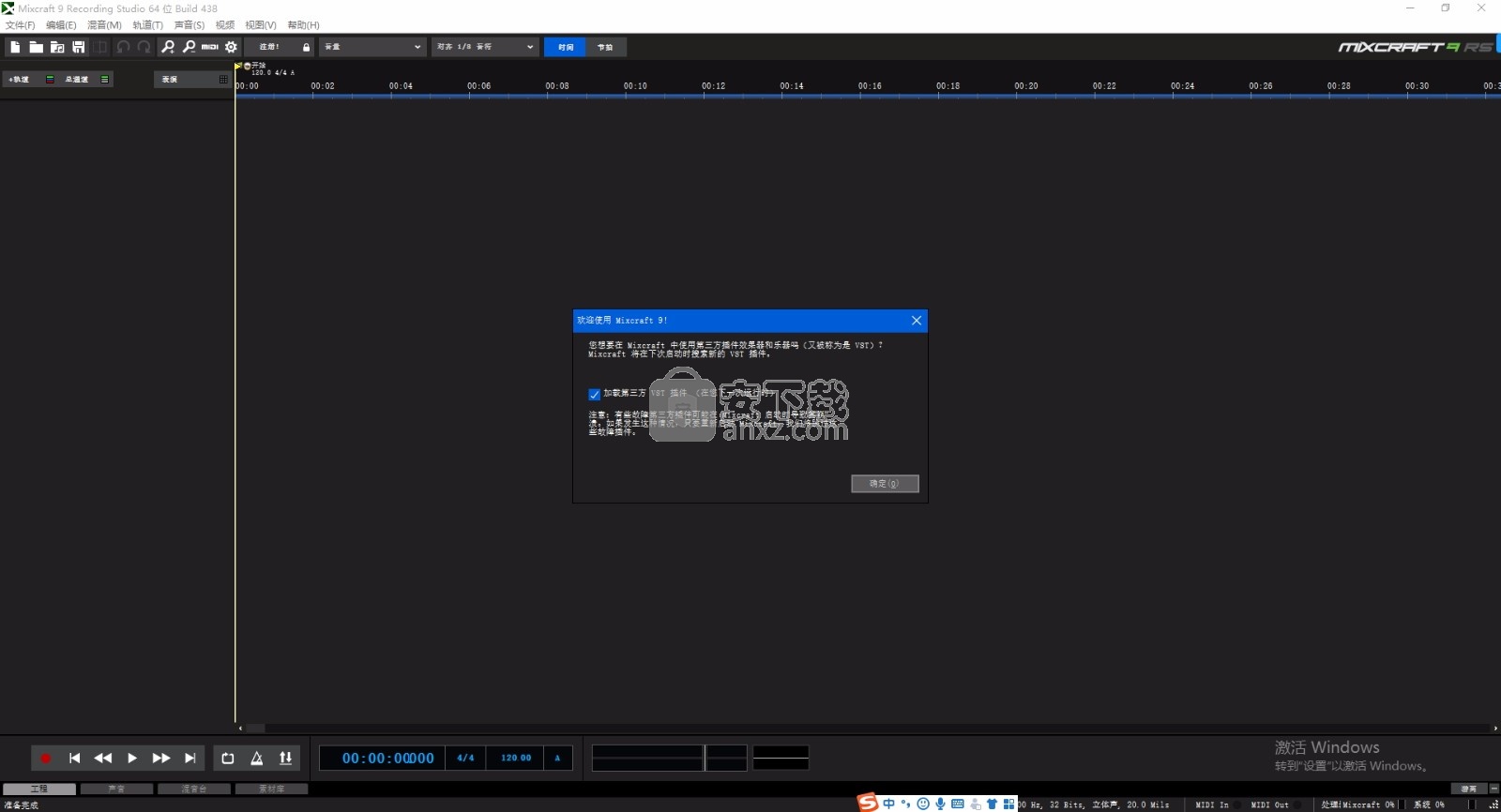
Task: Click the add sound file icon
Action: pos(57,47)
